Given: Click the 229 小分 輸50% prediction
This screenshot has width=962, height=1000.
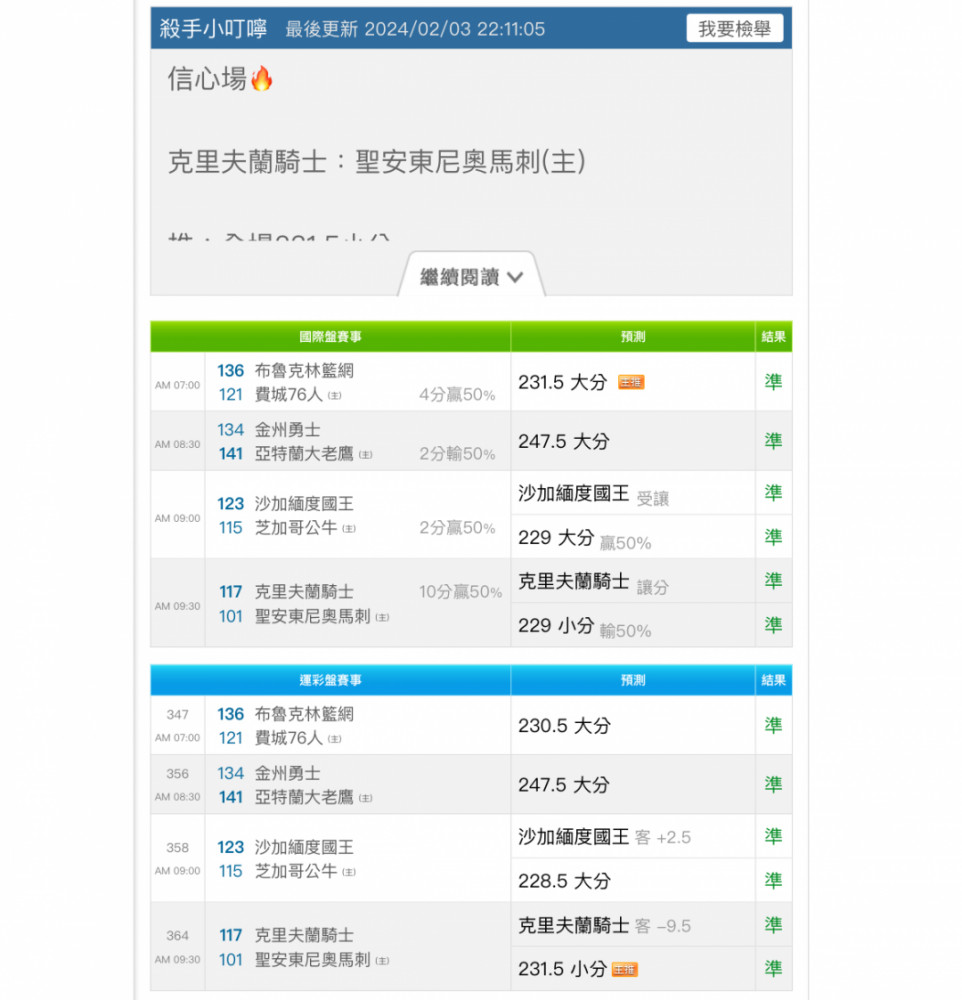Looking at the screenshot, I should [584, 628].
